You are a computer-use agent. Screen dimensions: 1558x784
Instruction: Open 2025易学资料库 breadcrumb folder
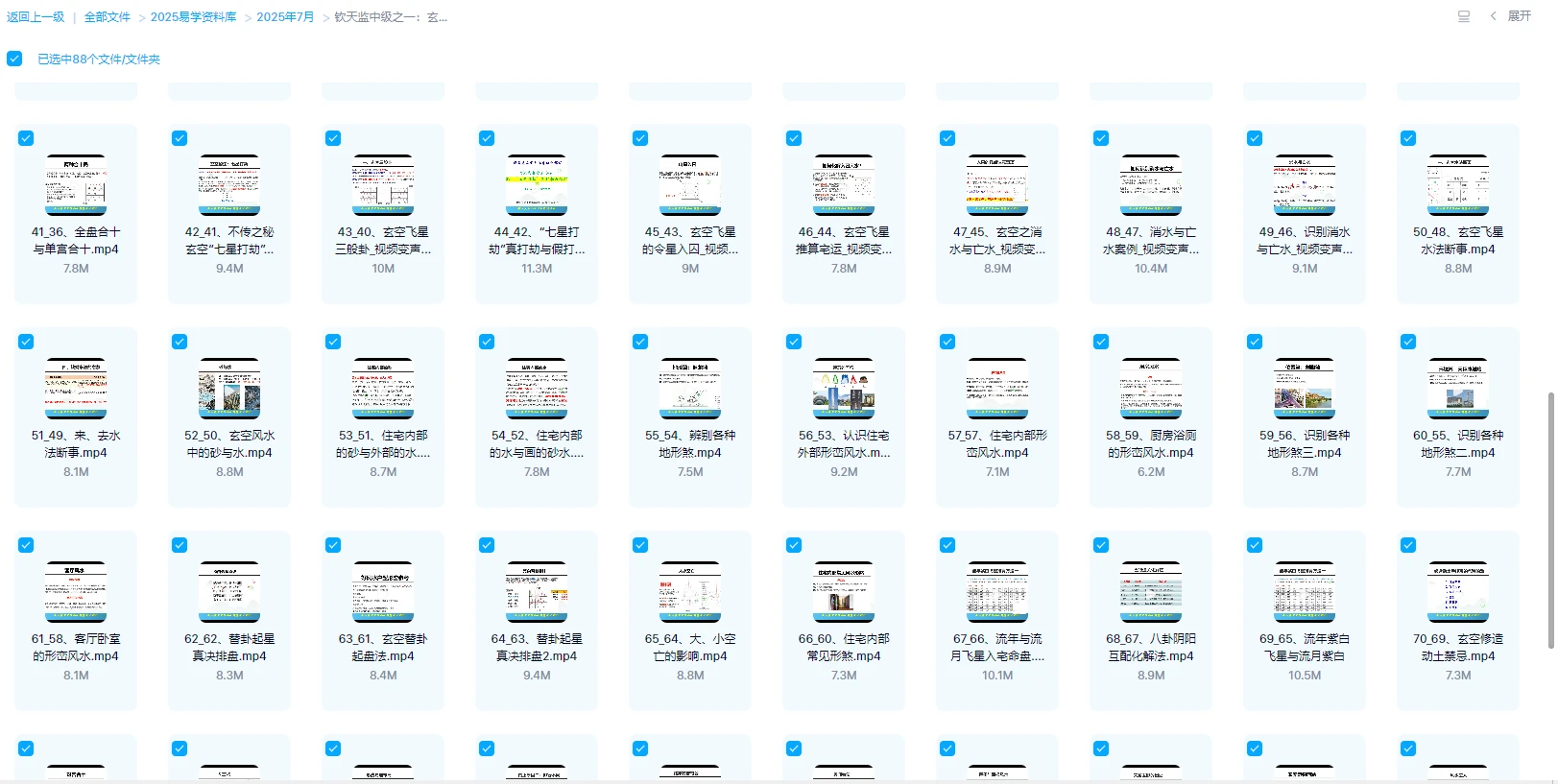pos(193,17)
